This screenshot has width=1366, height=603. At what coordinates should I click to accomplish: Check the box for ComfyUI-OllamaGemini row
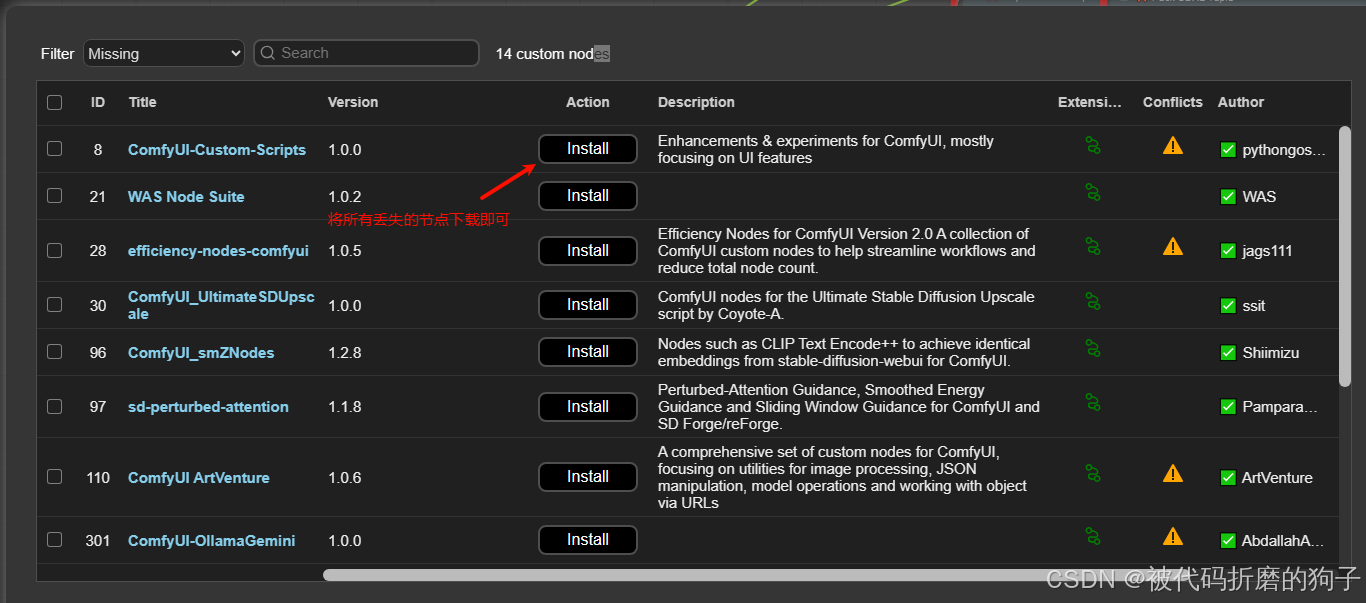54,539
